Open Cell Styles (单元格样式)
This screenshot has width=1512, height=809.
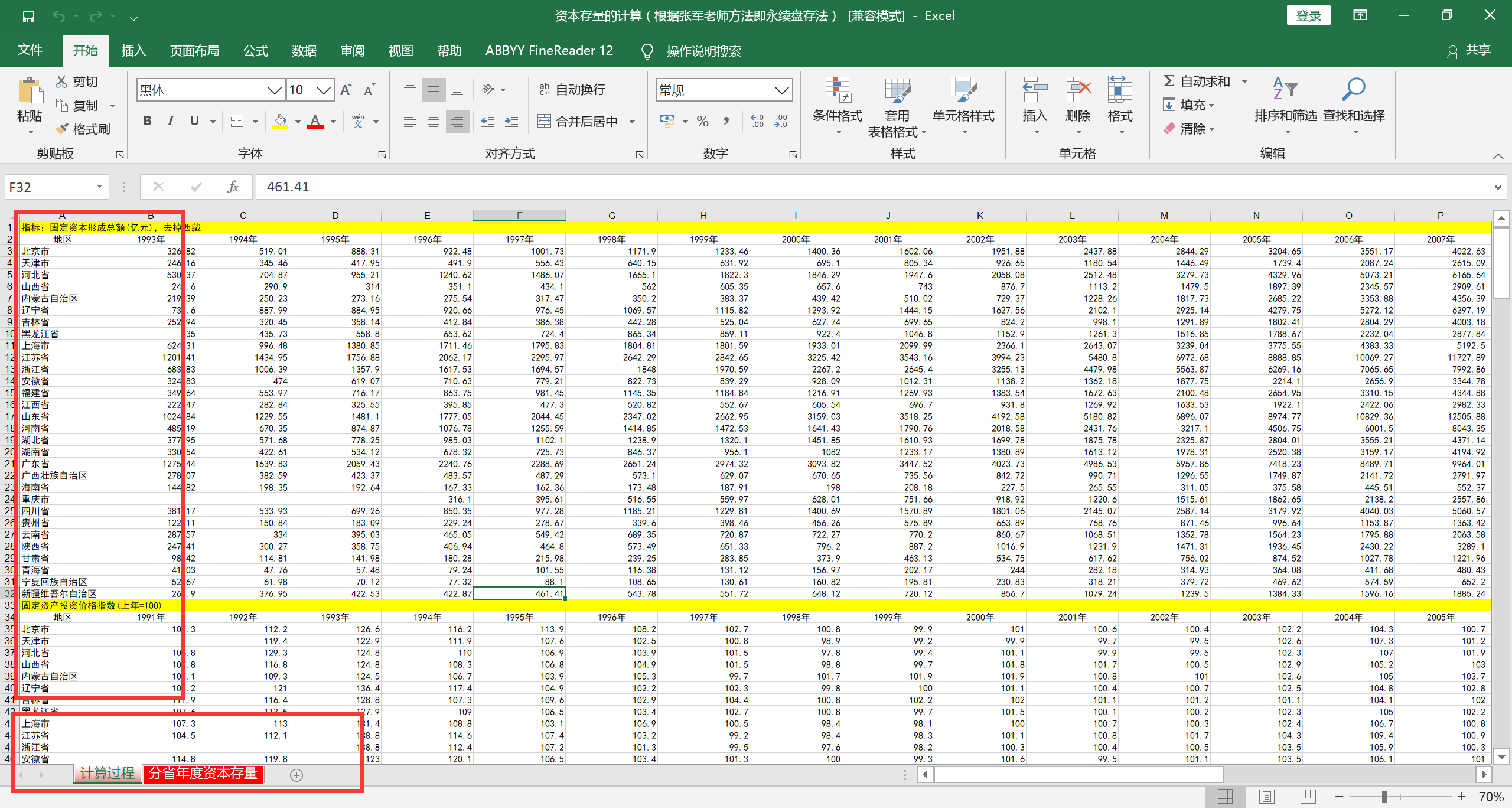(x=963, y=106)
